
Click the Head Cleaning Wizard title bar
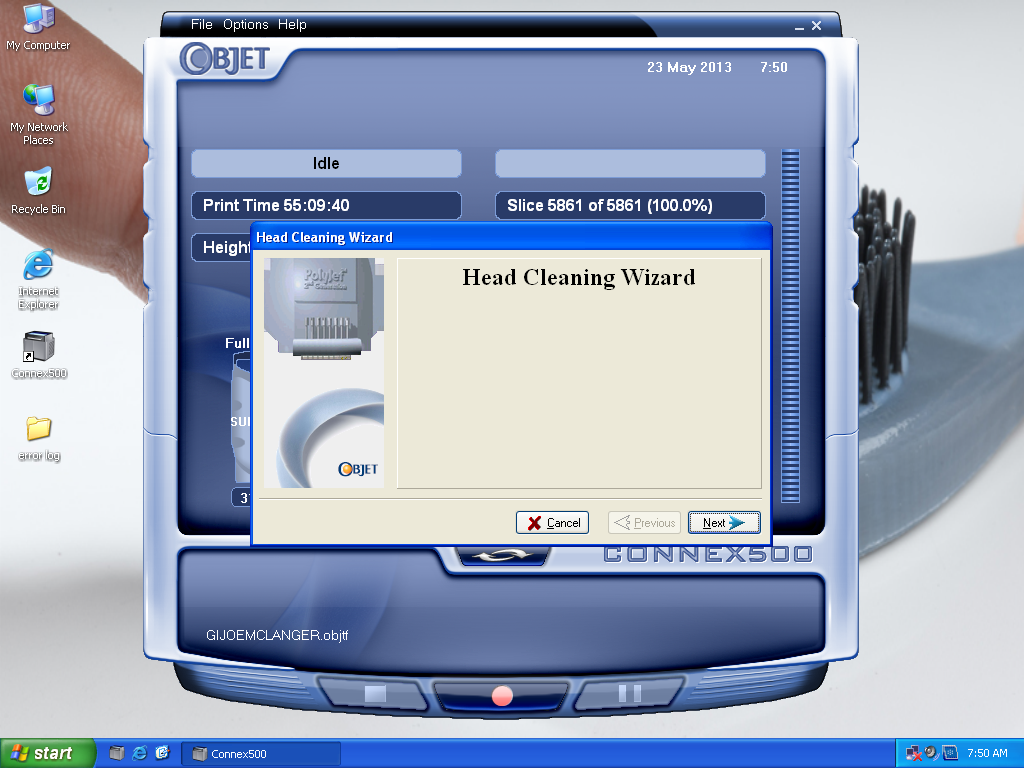point(511,237)
